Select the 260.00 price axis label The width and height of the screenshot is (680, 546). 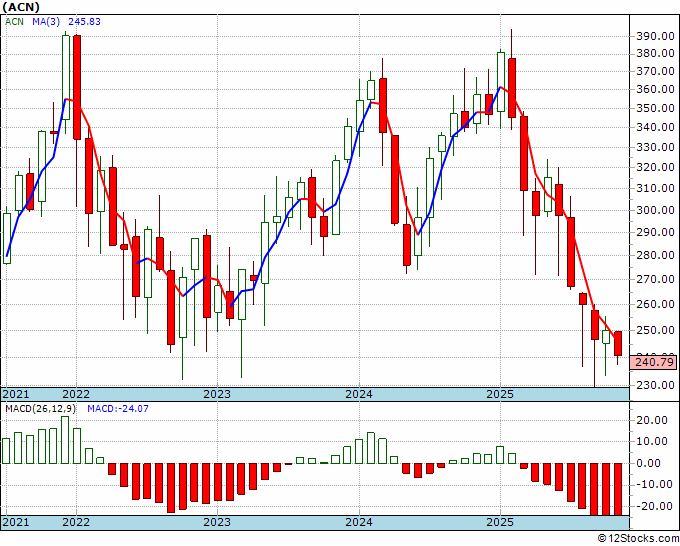pyautogui.click(x=655, y=304)
